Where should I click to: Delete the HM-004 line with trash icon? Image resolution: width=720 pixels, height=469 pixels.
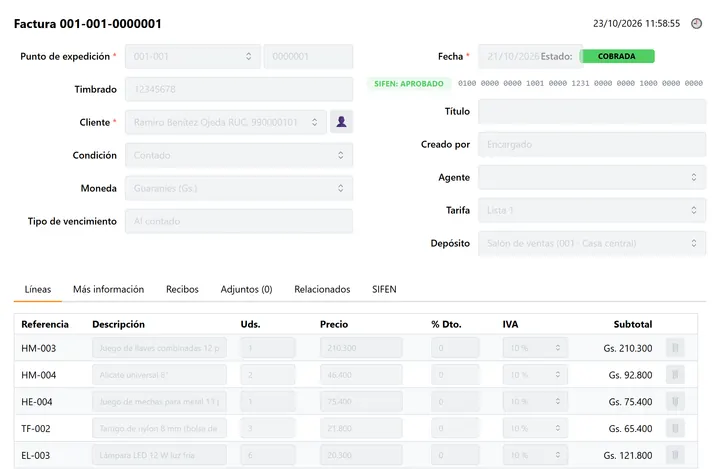click(x=675, y=375)
